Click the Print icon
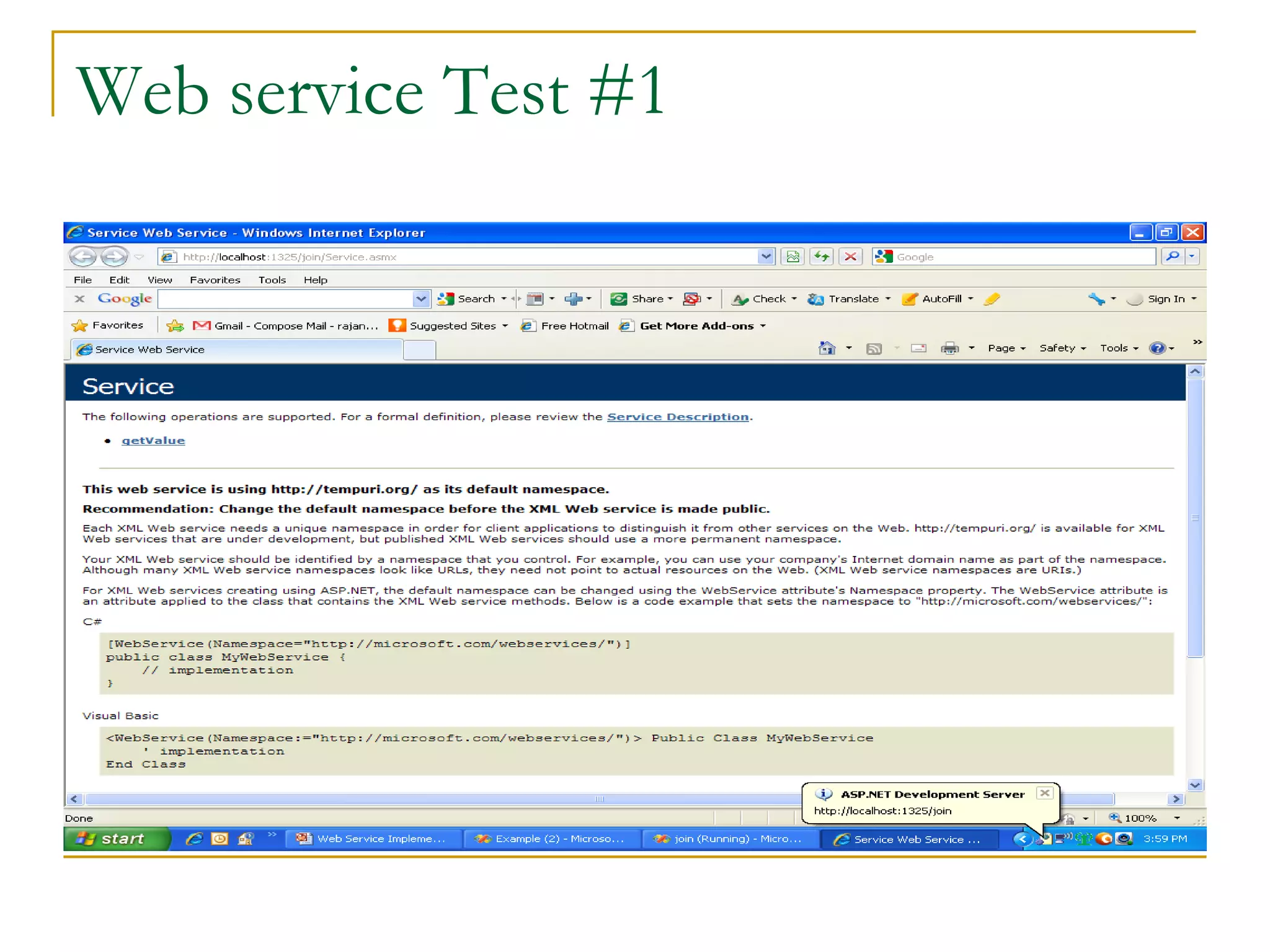Viewport: 1270px width, 952px height. click(x=950, y=348)
